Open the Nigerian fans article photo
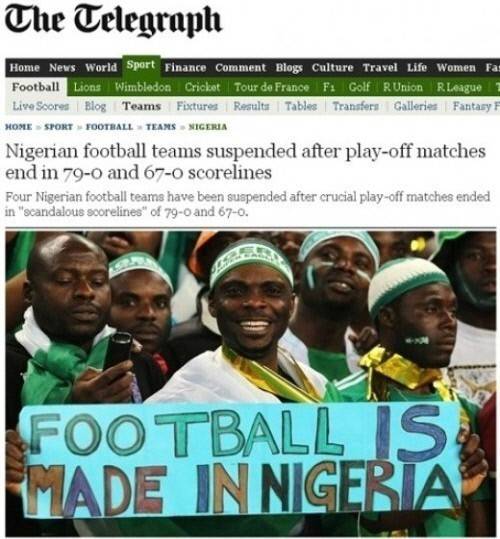This screenshot has width=500, height=539. click(251, 384)
